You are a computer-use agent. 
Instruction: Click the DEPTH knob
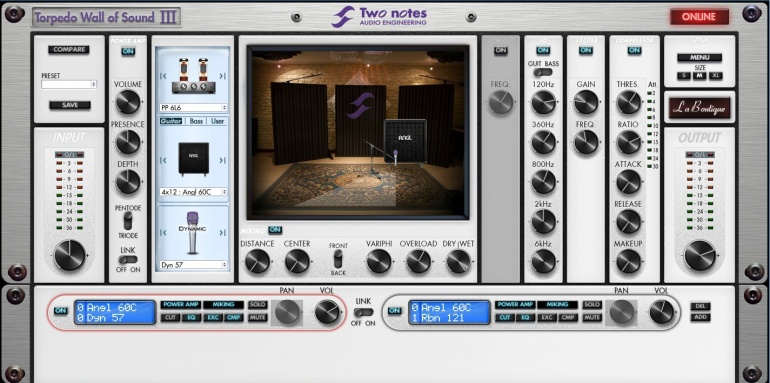click(128, 182)
